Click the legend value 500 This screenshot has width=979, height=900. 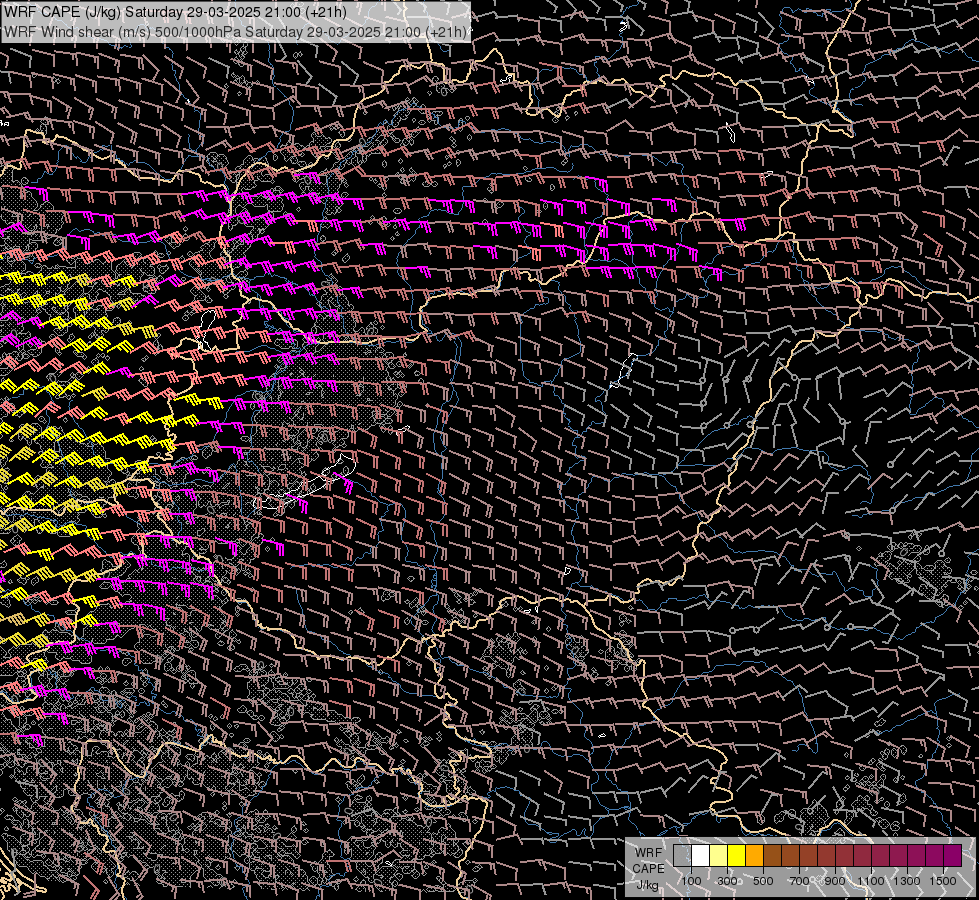point(763,881)
